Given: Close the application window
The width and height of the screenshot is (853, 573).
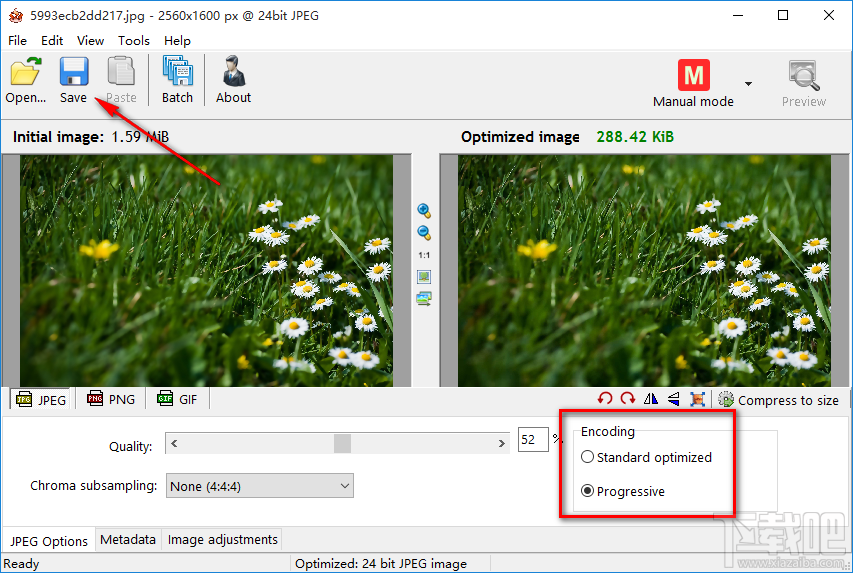Looking at the screenshot, I should [829, 15].
